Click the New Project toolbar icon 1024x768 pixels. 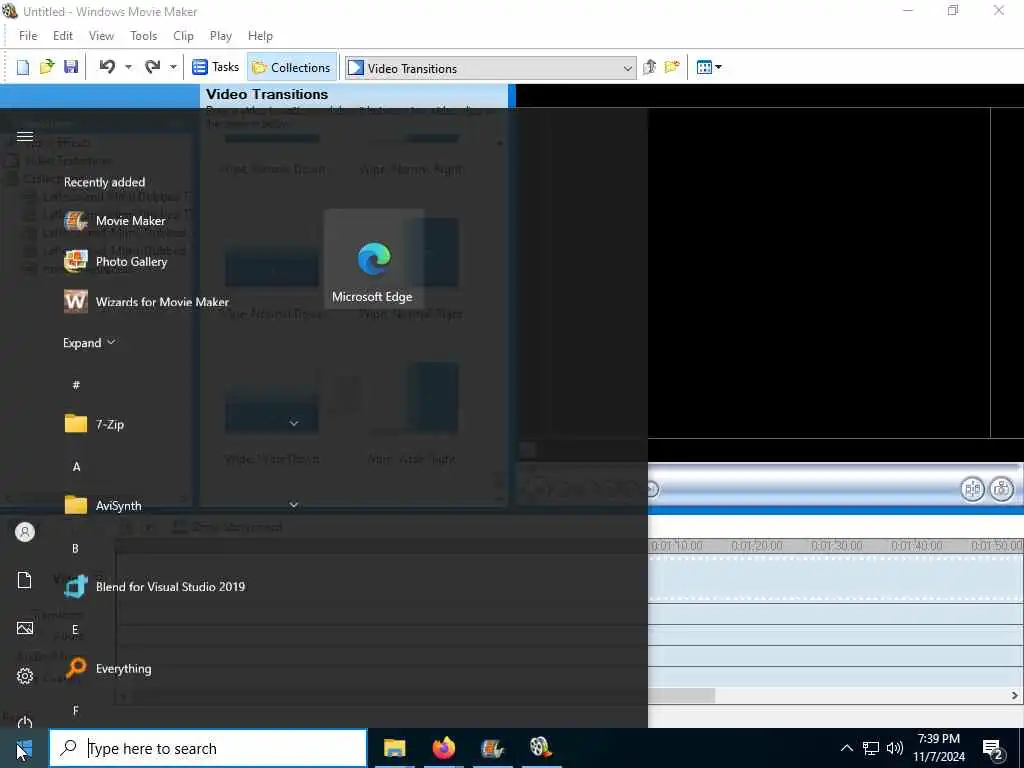coord(23,67)
